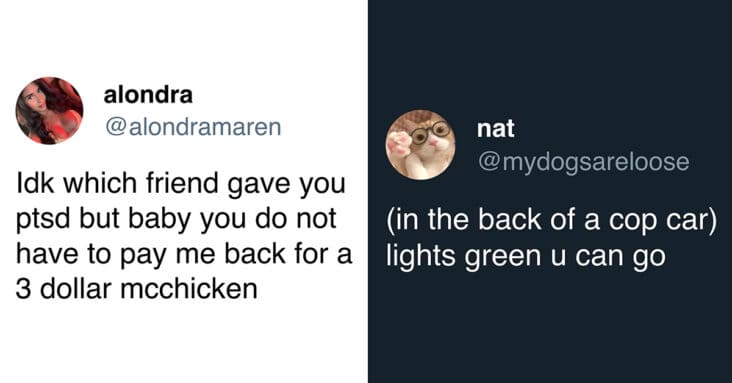
Task: Select the line "lights green u can go"
Action: point(526,256)
